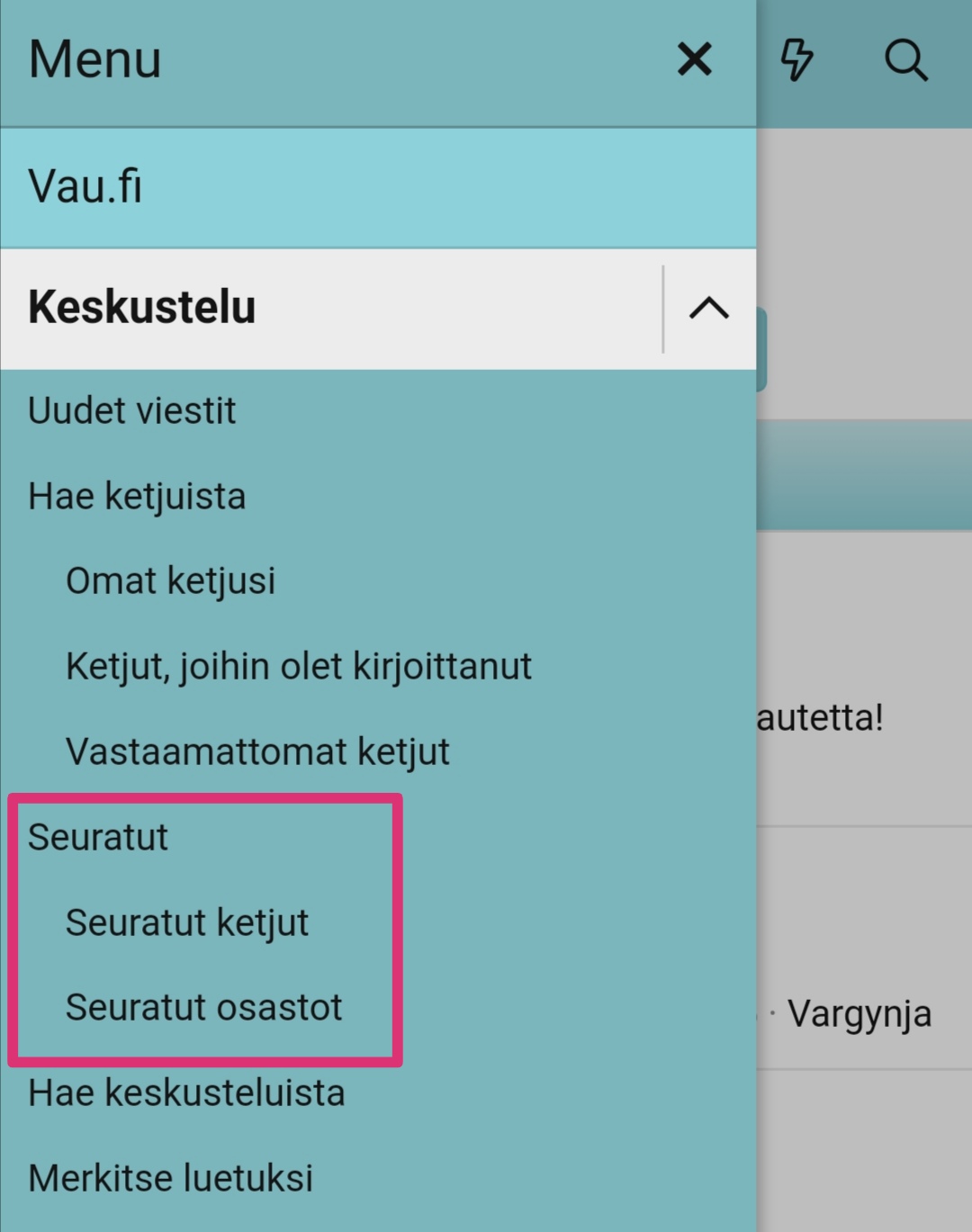Open Seuratut osastot

(204, 1007)
